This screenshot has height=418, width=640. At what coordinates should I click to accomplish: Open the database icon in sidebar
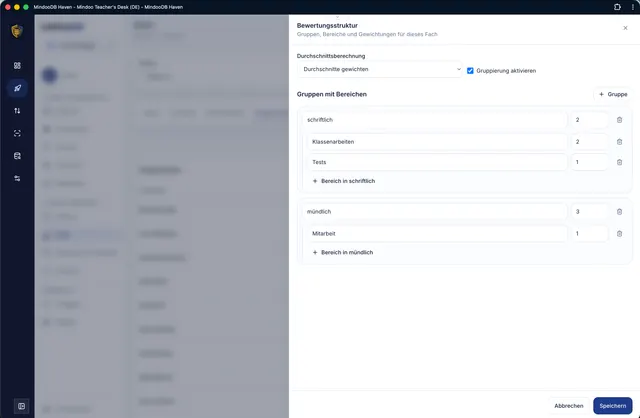click(17, 156)
